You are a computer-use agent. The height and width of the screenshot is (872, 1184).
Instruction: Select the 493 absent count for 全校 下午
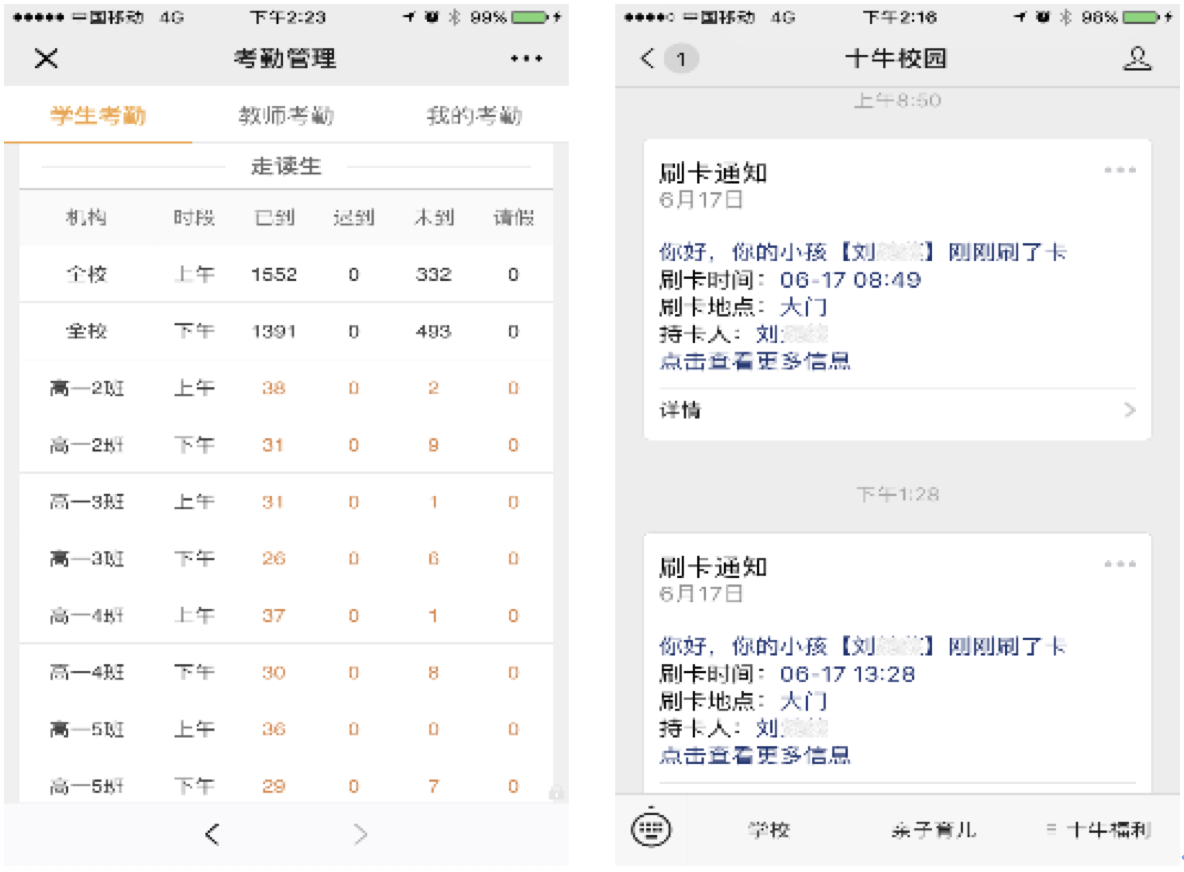point(433,331)
